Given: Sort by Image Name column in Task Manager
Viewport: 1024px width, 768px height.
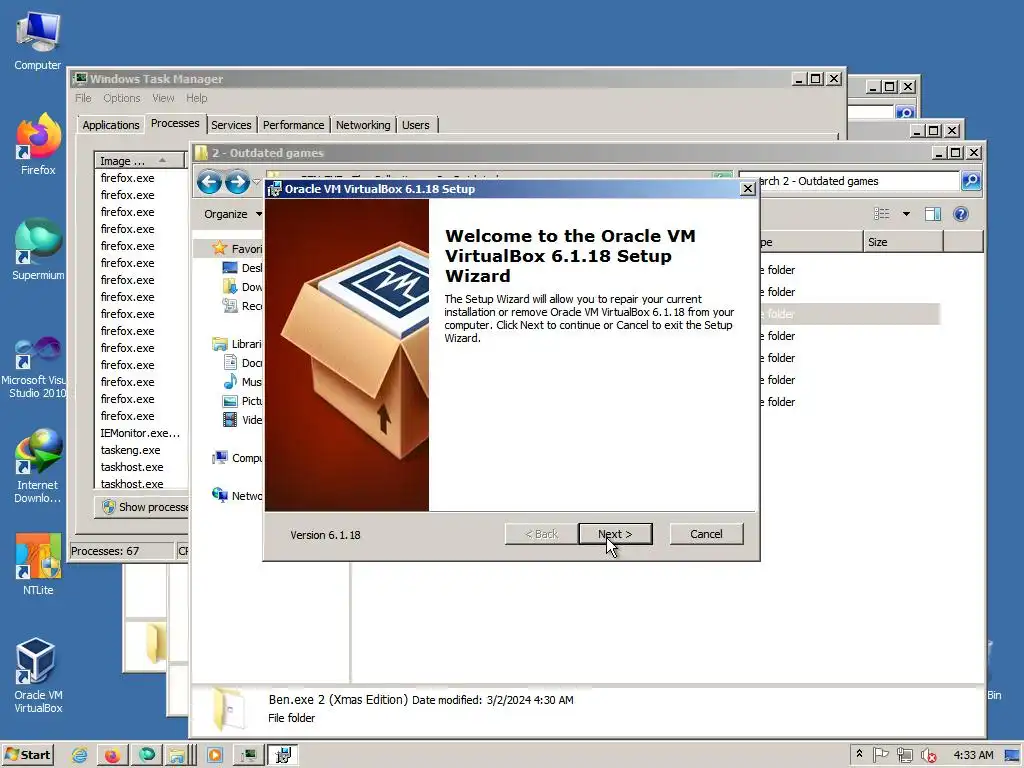Looking at the screenshot, I should pyautogui.click(x=139, y=161).
